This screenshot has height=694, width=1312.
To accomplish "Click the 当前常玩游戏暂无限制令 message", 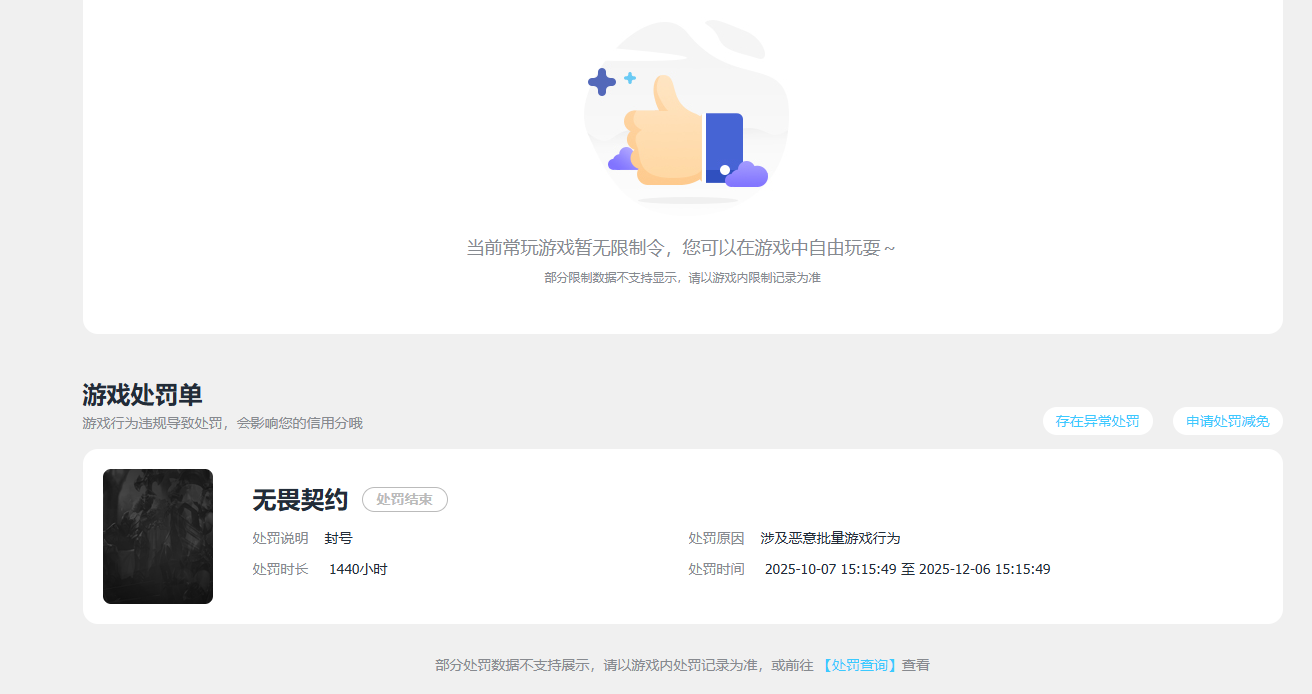I will tap(680, 247).
